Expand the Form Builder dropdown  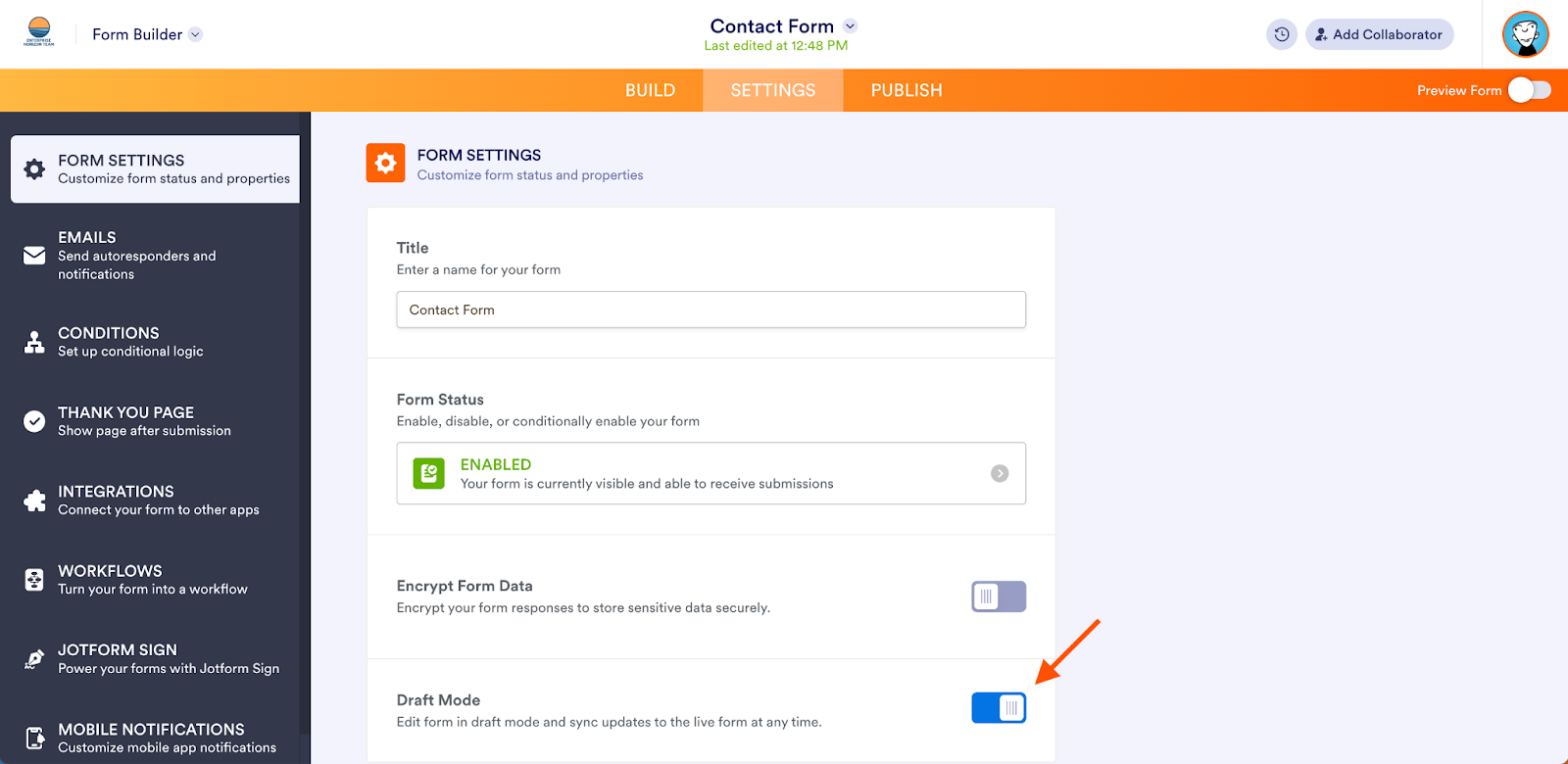(x=195, y=34)
